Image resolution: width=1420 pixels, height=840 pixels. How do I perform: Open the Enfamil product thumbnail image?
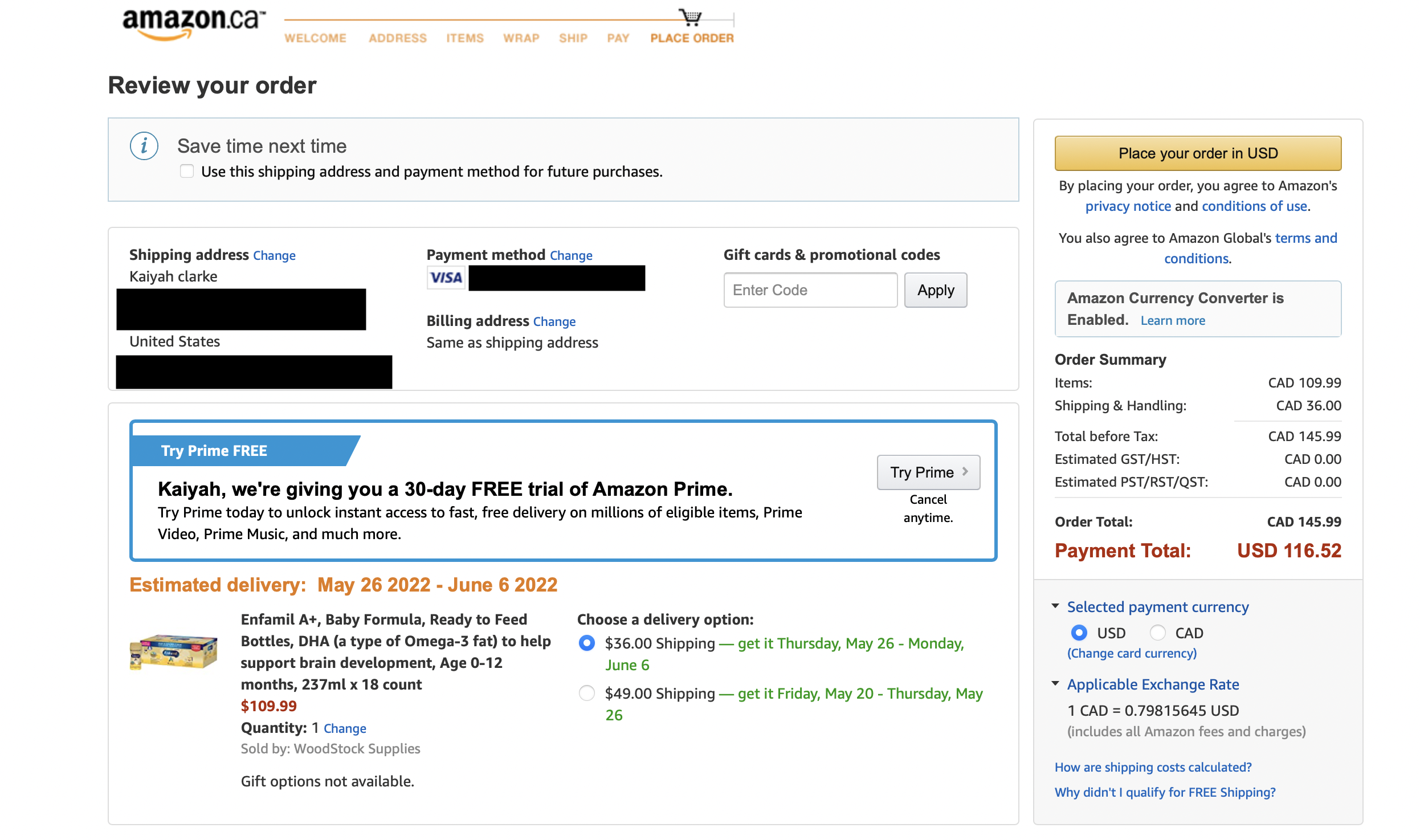(173, 651)
